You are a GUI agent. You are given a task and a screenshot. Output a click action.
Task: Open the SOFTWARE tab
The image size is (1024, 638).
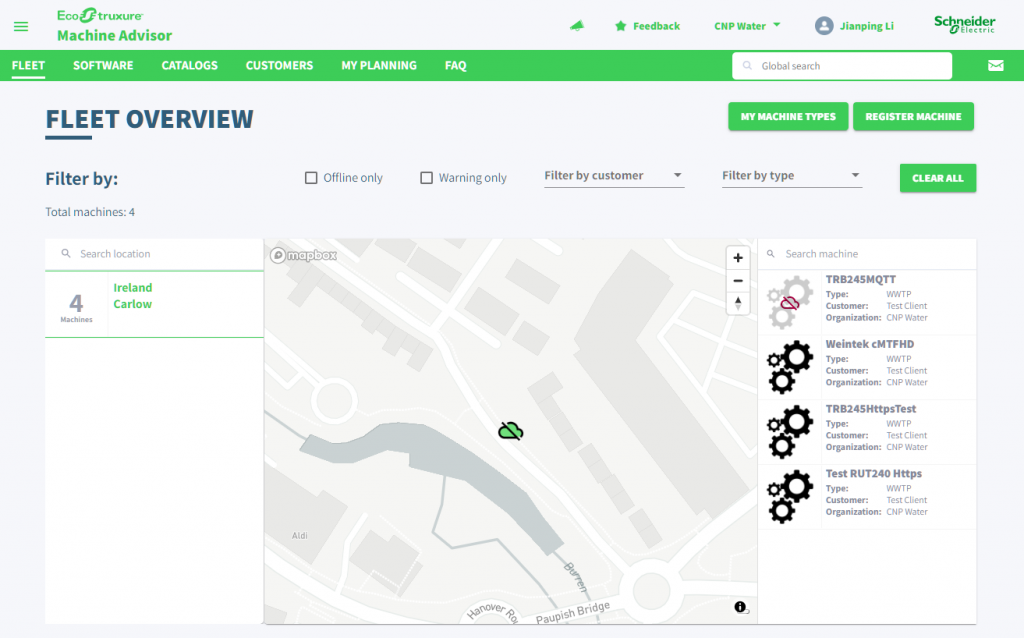103,65
